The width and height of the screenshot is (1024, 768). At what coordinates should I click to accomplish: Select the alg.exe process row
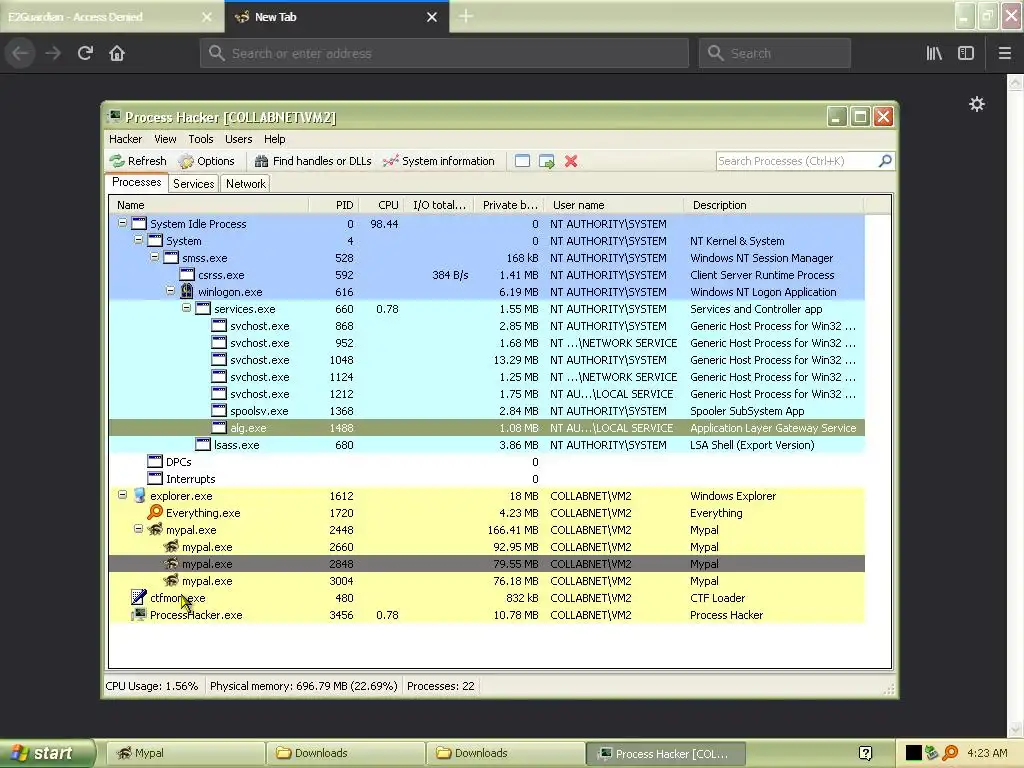tap(487, 428)
